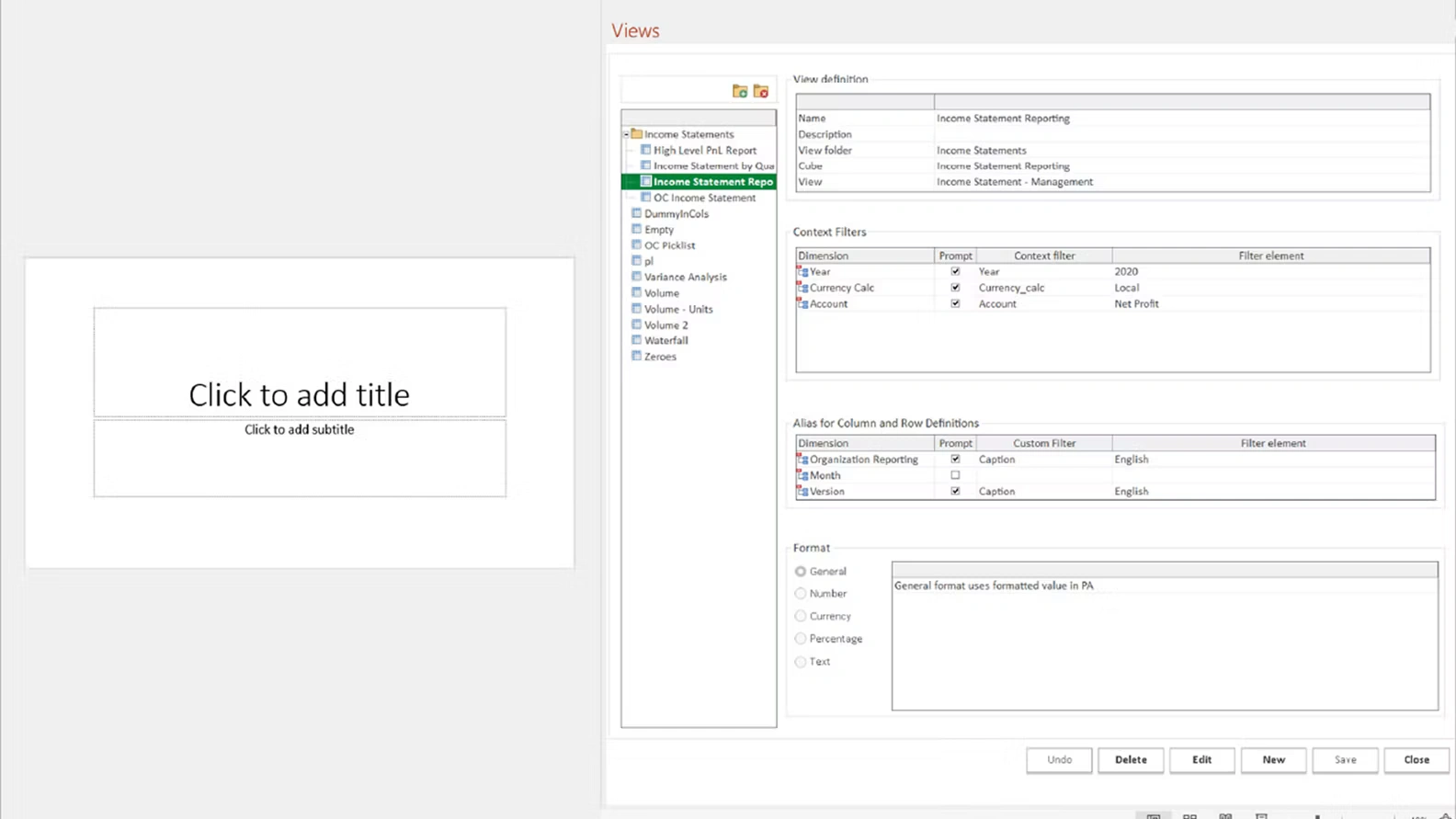Click the Year dimension icon

click(x=802, y=272)
